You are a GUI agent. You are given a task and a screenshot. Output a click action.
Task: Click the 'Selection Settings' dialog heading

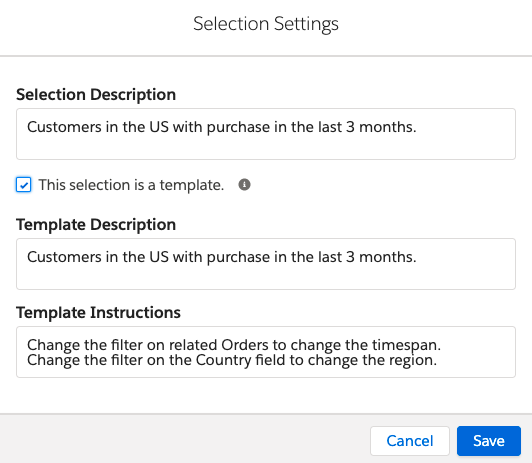pos(266,24)
